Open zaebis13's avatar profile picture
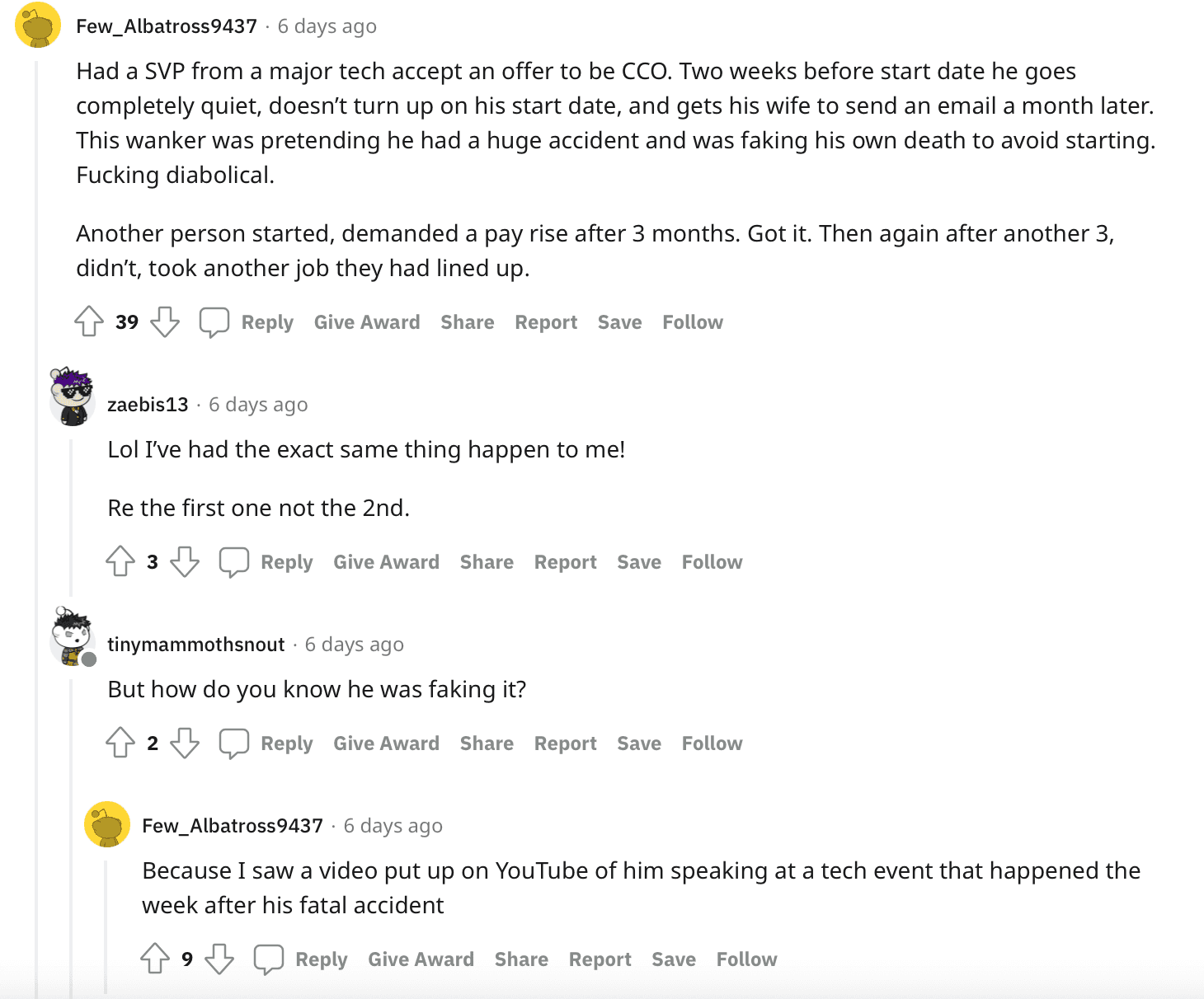The height and width of the screenshot is (999, 1204). coord(73,397)
